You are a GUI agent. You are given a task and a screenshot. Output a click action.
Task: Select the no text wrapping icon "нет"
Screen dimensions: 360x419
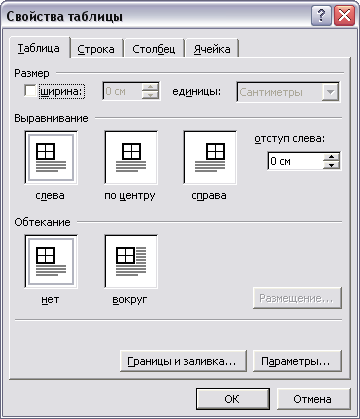pos(51,261)
